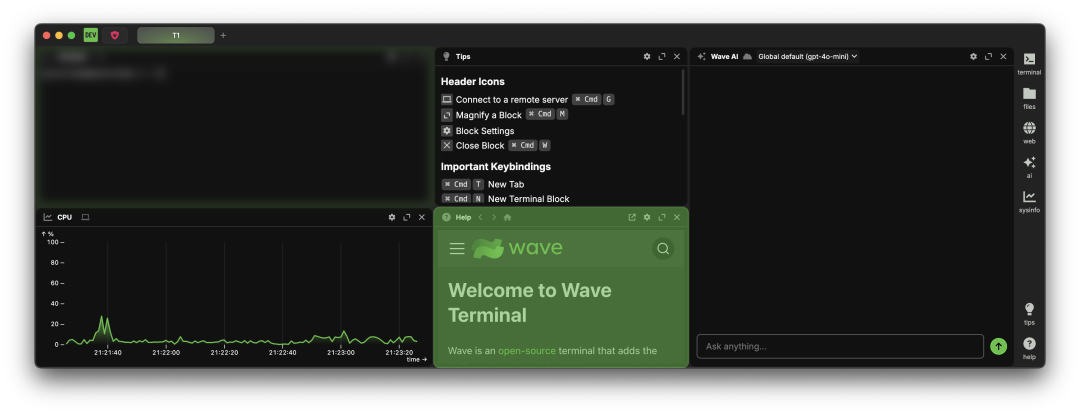1080x414 pixels.
Task: Click the 'Header Icons' heading
Action: tap(472, 81)
